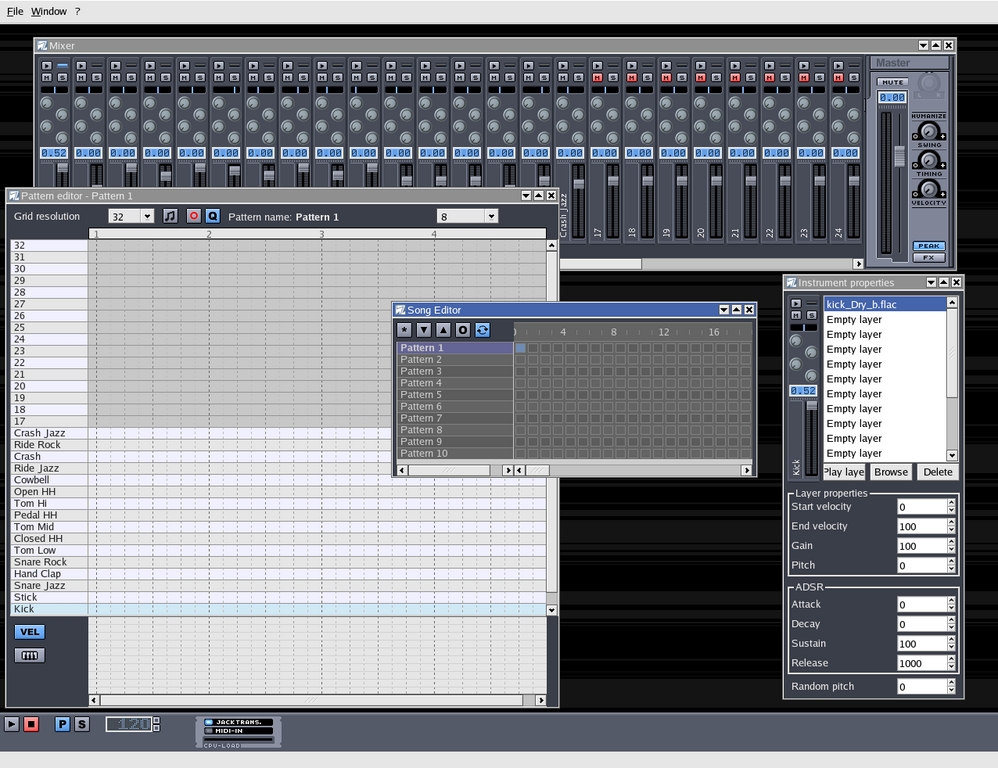Click the music note icon in Pattern editor
The width and height of the screenshot is (998, 768).
coord(170,216)
